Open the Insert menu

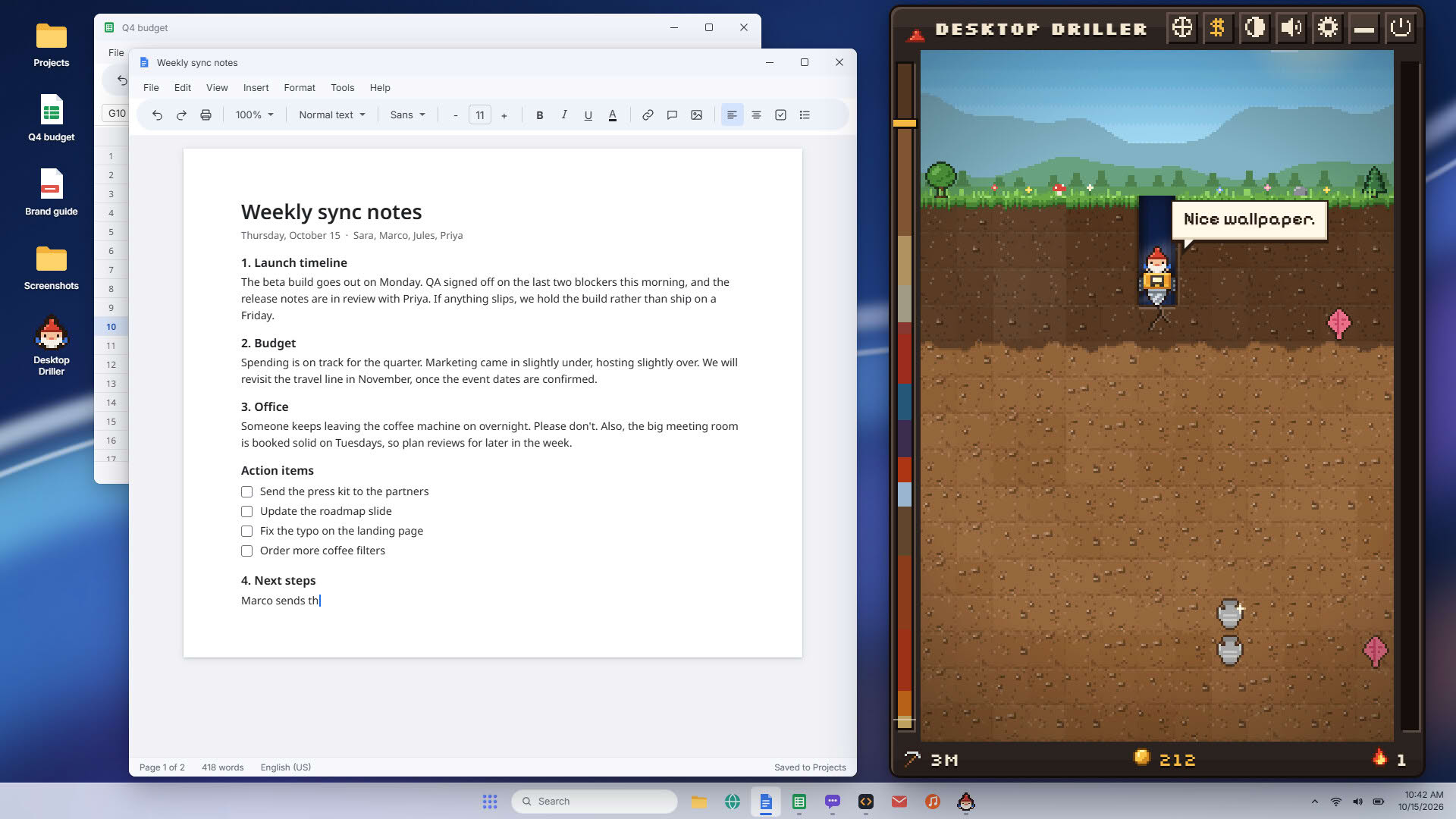[x=256, y=88]
